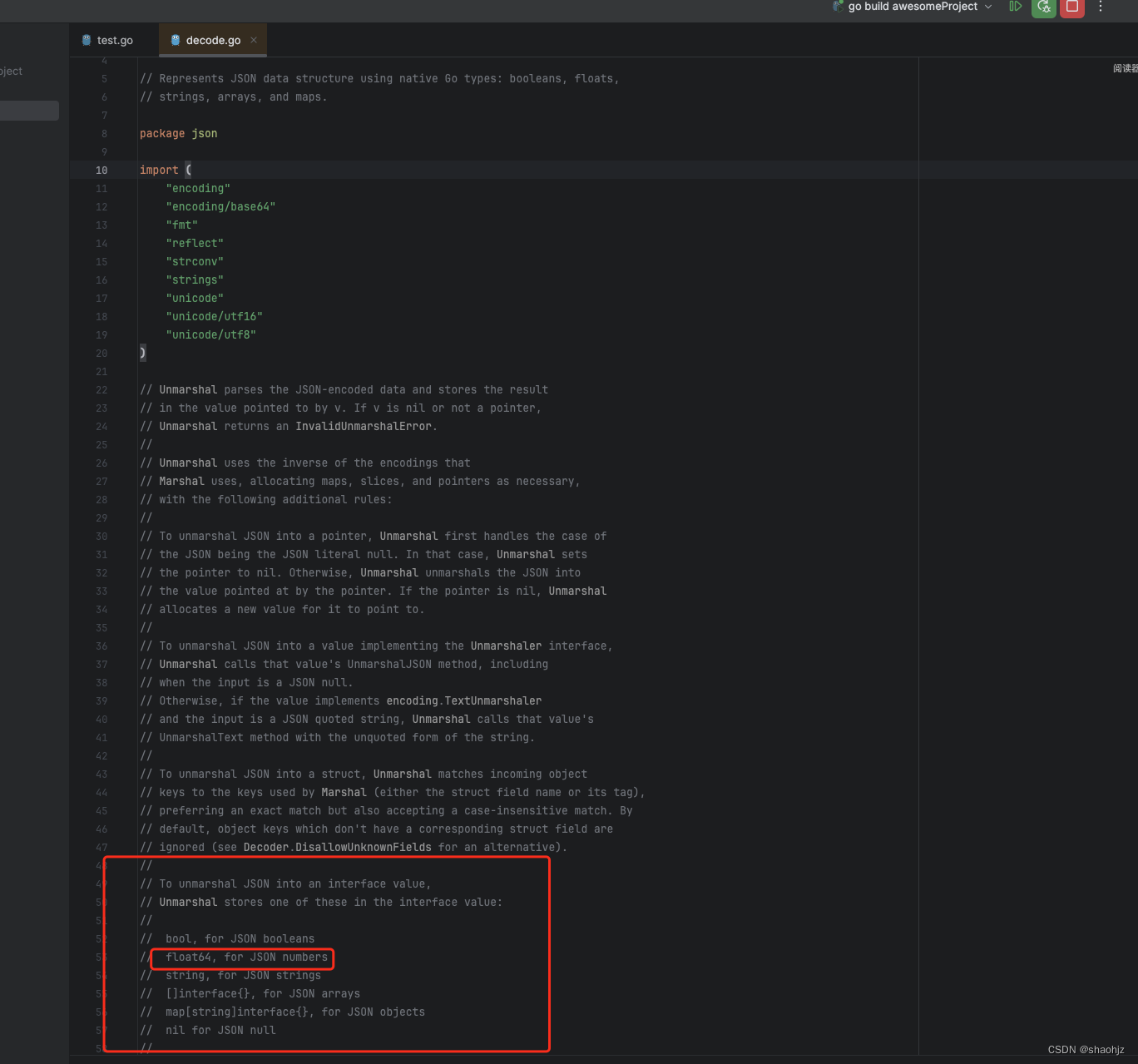Click the "unicode/utf16" import string

[214, 316]
